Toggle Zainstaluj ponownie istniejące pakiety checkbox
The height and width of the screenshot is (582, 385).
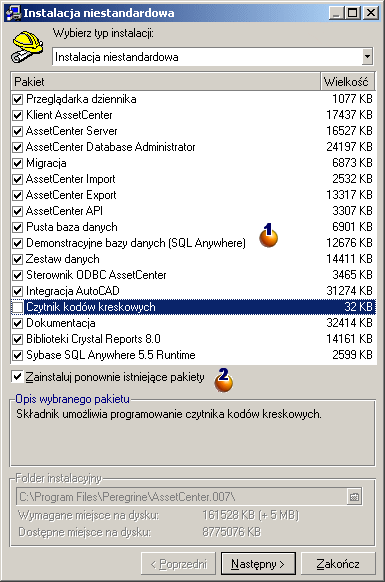[x=17, y=376]
